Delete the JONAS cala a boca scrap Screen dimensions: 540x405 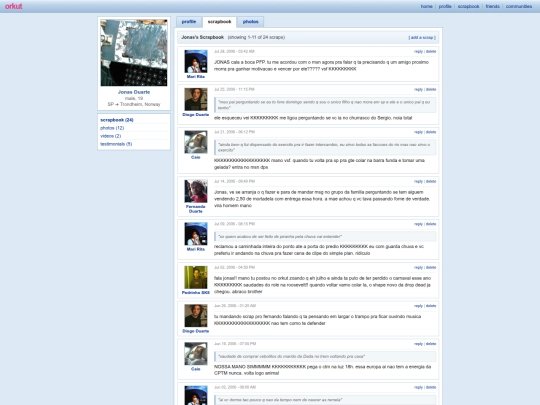coord(431,51)
